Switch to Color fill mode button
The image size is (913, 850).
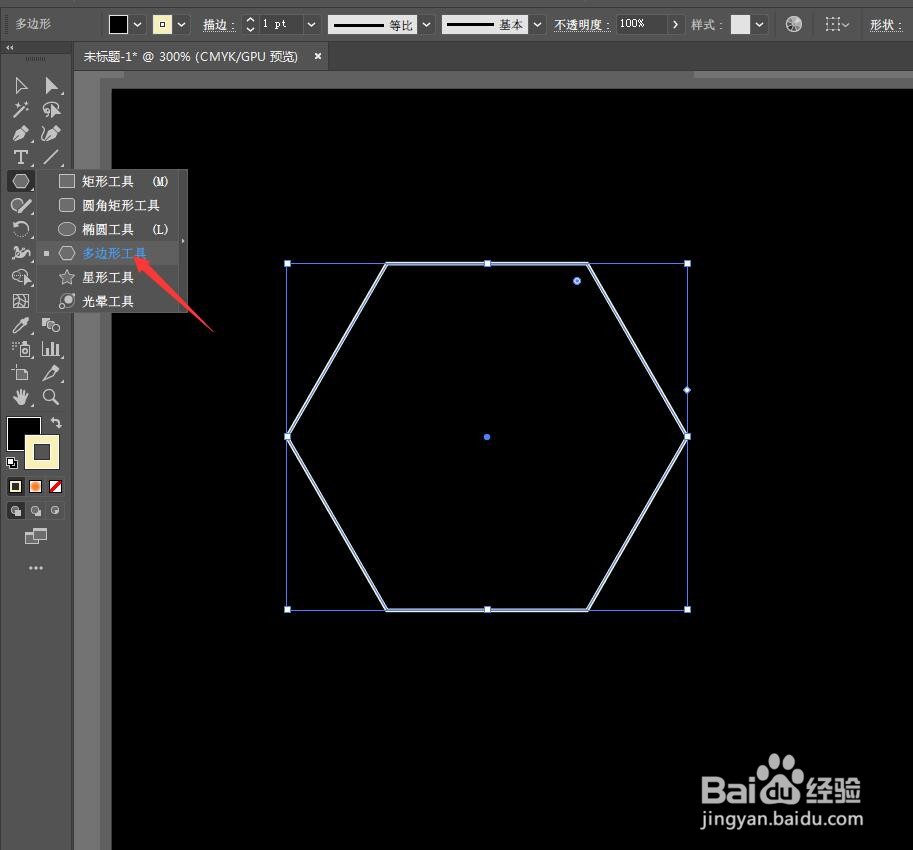coord(16,486)
